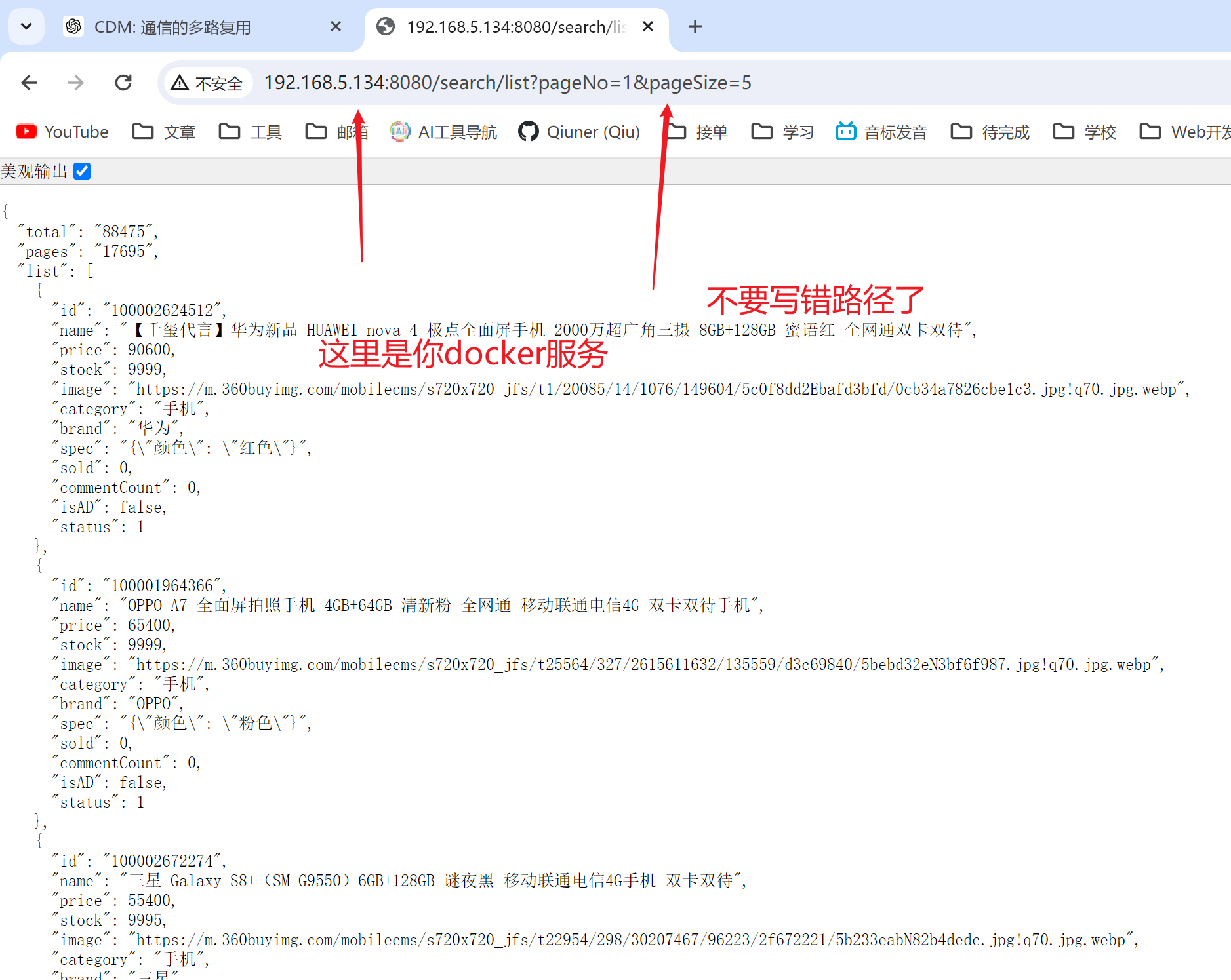Open the 文章 bookmark folder
The width and height of the screenshot is (1231, 980).
(x=164, y=132)
